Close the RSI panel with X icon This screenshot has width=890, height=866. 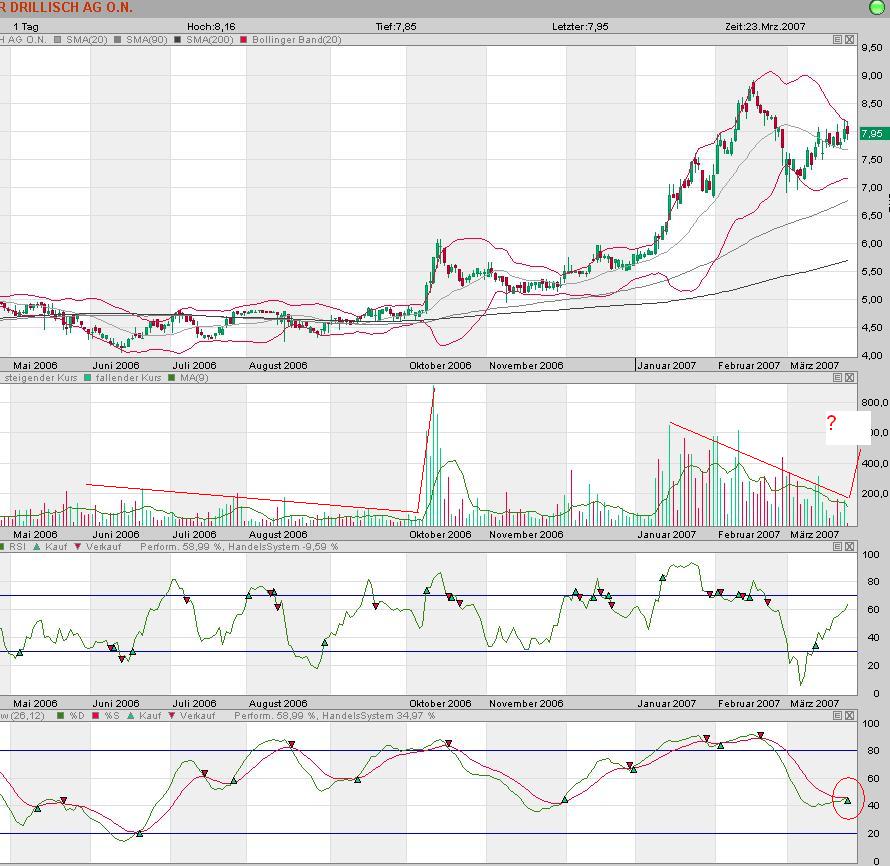[x=849, y=546]
